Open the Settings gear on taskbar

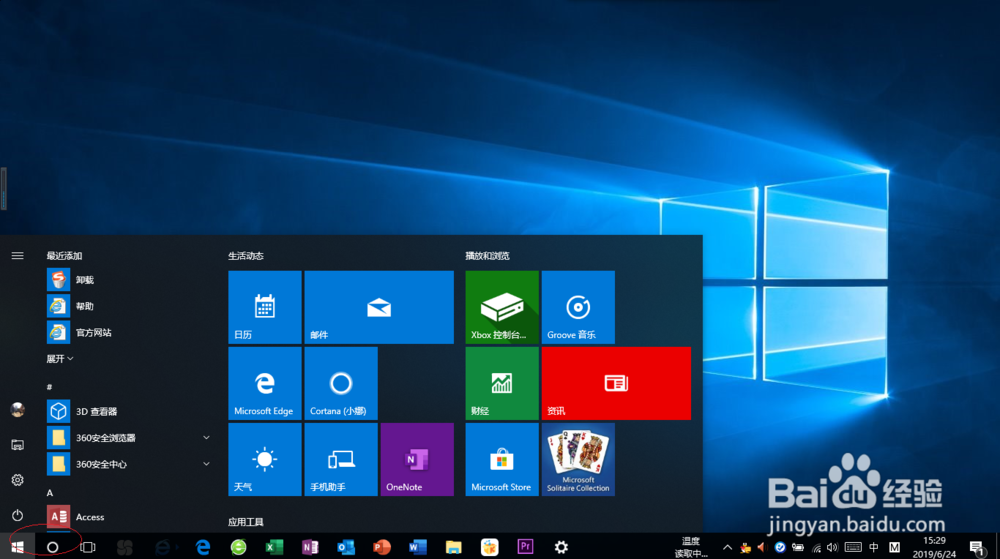click(561, 547)
